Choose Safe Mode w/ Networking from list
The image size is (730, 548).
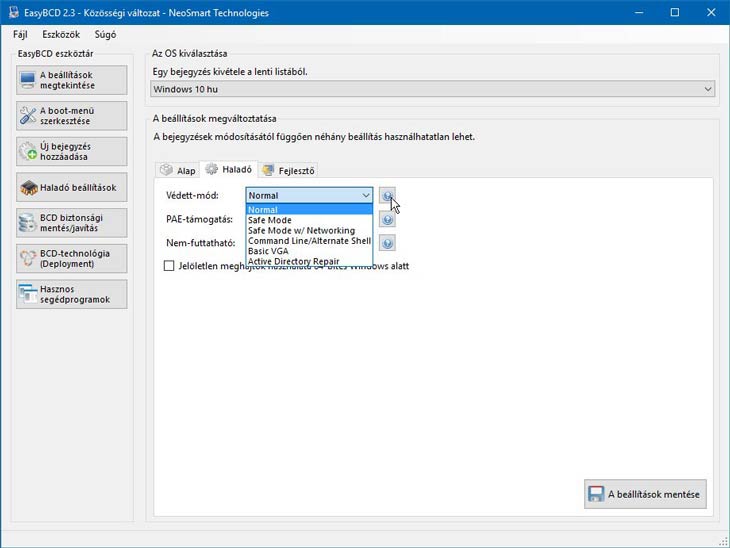[301, 231]
